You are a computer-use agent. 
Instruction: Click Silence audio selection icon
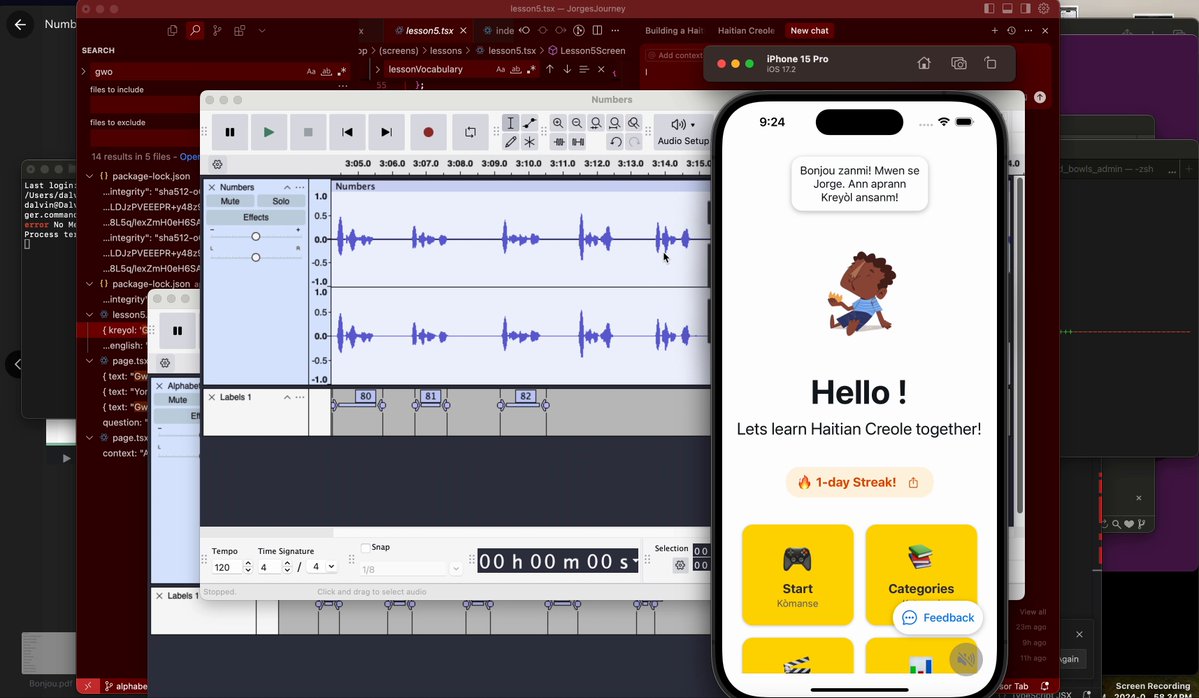(578, 141)
